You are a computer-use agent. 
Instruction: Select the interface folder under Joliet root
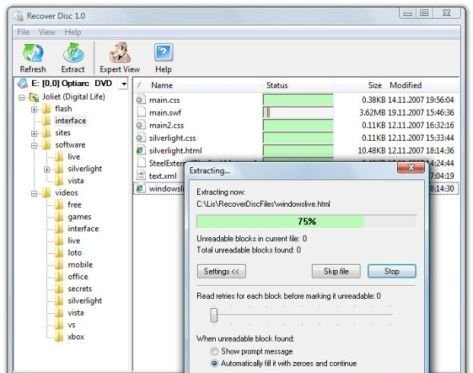pos(70,121)
